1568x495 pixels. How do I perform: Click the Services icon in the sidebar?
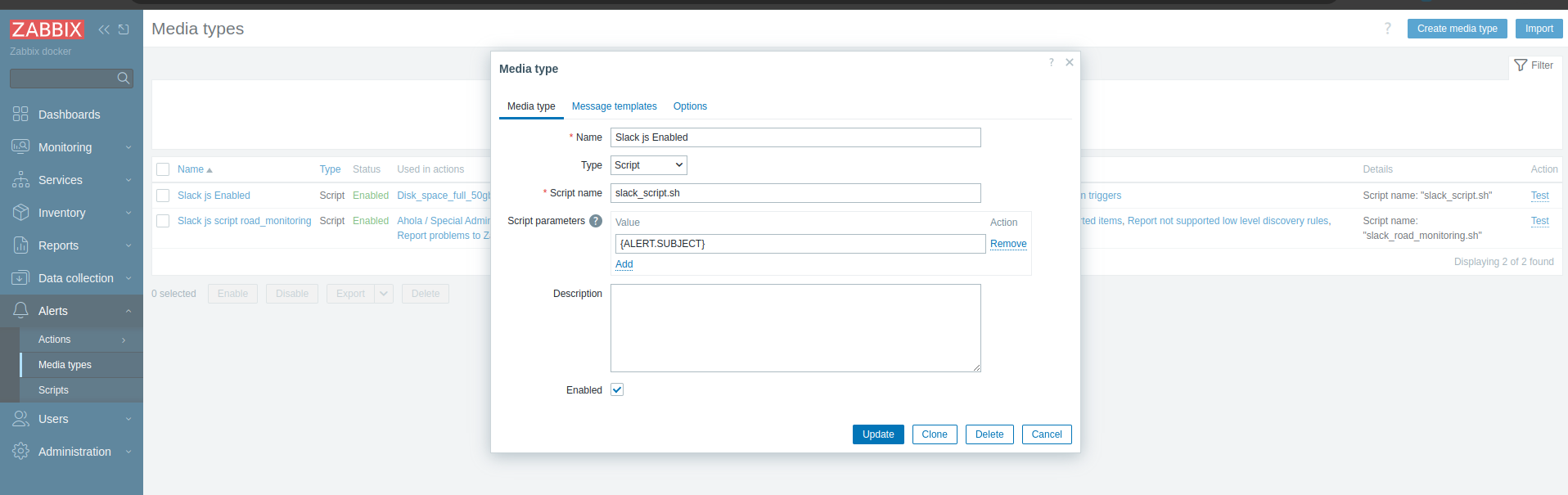pyautogui.click(x=20, y=179)
